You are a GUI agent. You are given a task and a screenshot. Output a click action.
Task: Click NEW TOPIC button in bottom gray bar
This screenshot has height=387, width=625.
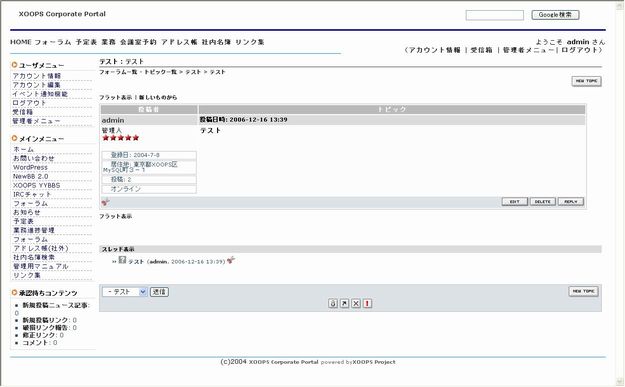[584, 291]
